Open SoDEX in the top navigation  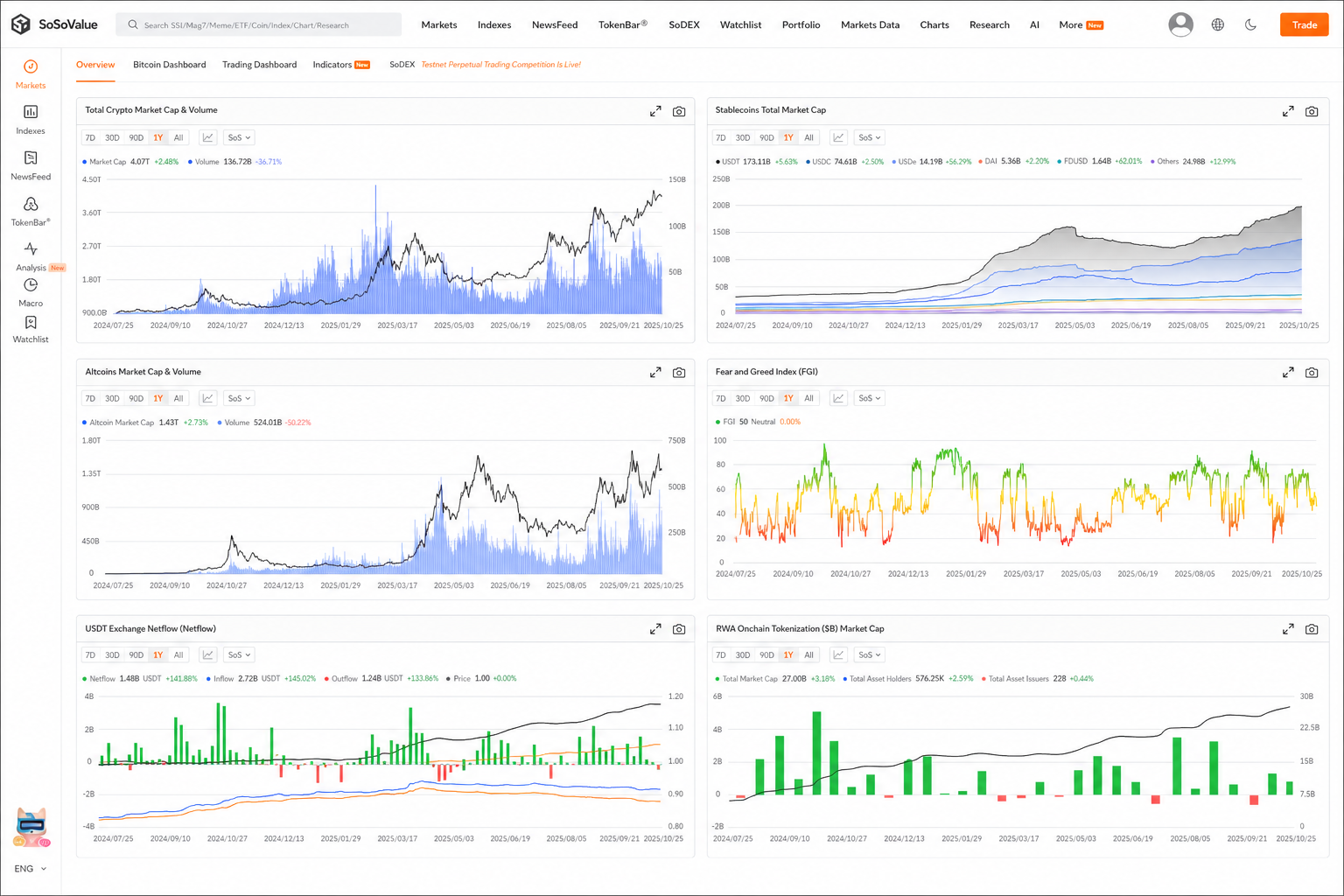point(684,24)
